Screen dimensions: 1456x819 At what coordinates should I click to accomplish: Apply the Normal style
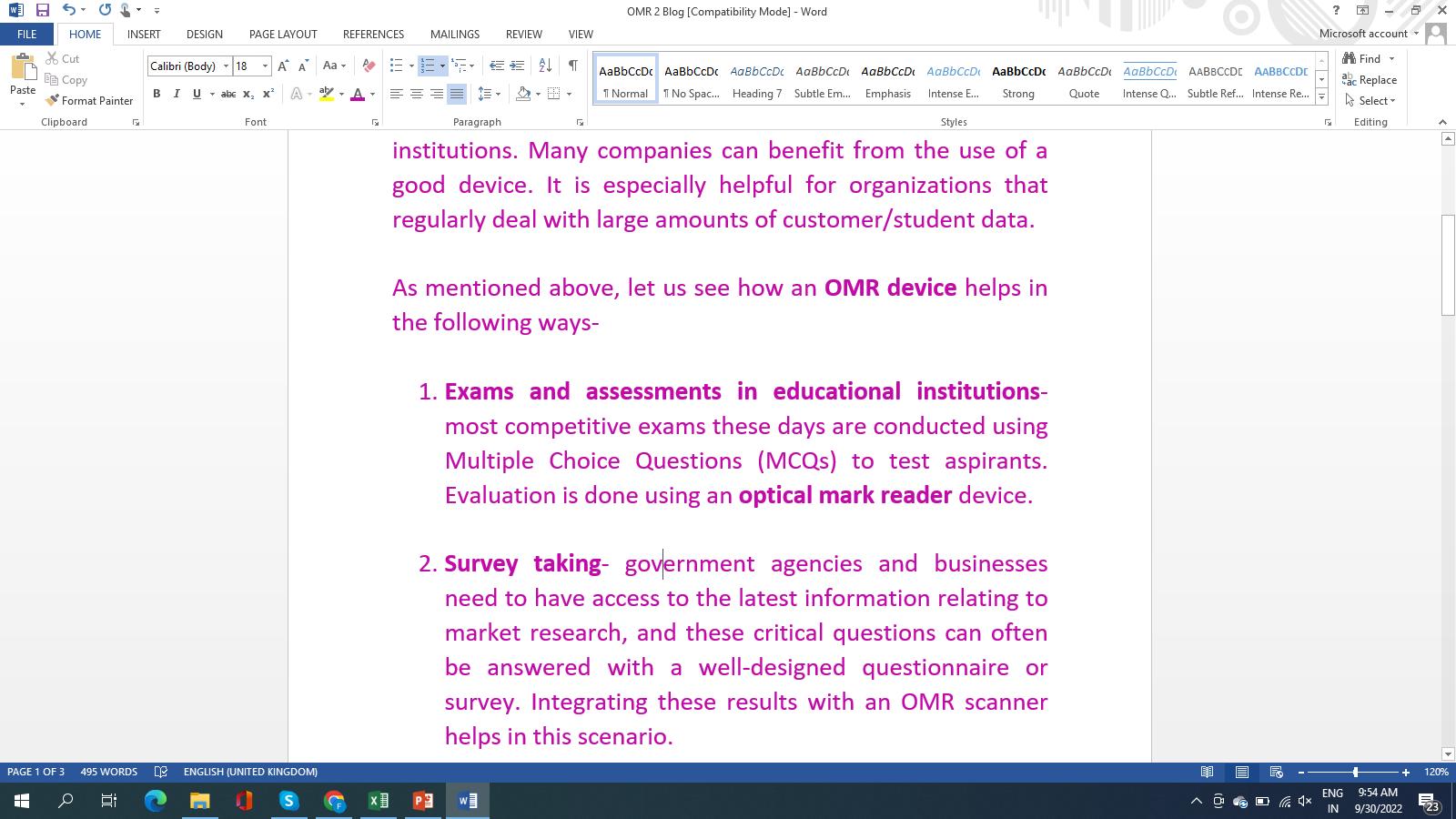tap(625, 80)
